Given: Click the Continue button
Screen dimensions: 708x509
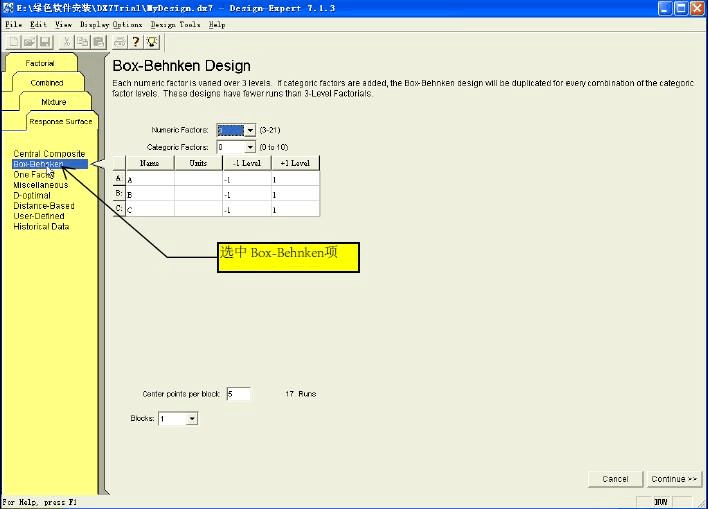Looking at the screenshot, I should (674, 479).
